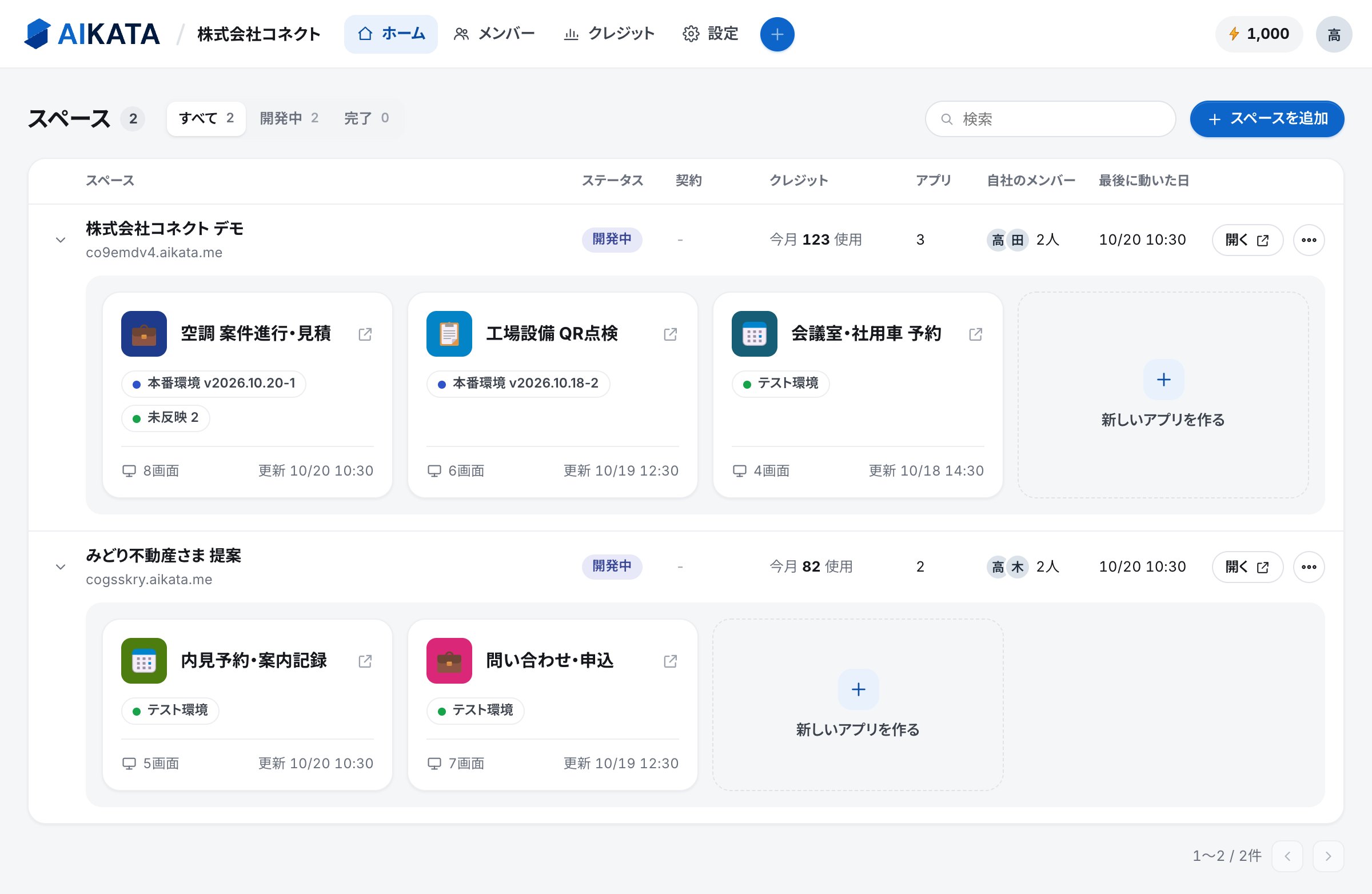Open the 工場設備 QR点検 external link icon

pyautogui.click(x=670, y=334)
